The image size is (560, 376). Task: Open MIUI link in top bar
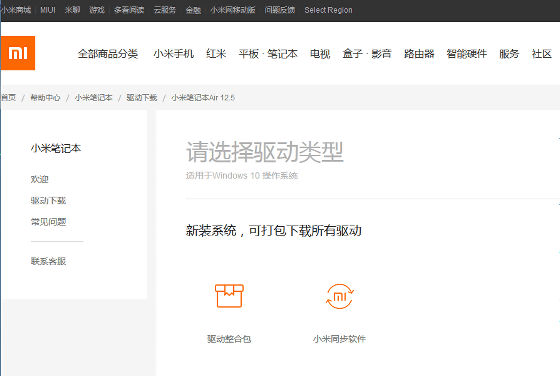click(x=48, y=10)
